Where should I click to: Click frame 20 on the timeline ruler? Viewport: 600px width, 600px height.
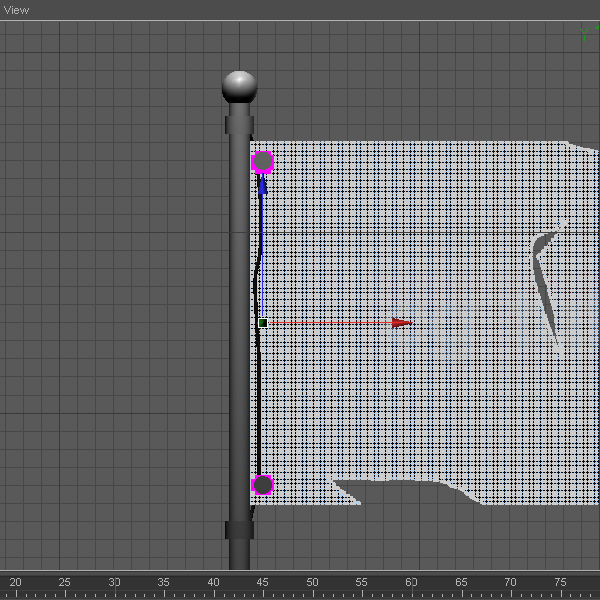click(15, 582)
